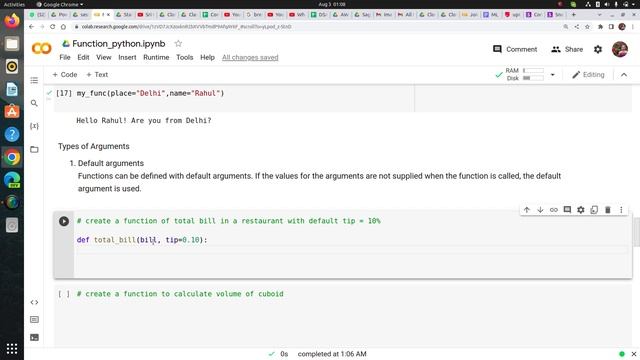Viewport: 640px width, 360px height.
Task: Open a new browser tab
Action: [573, 15]
